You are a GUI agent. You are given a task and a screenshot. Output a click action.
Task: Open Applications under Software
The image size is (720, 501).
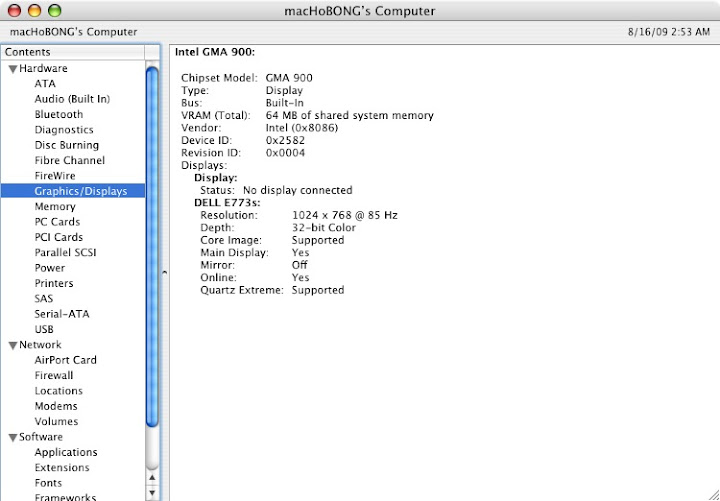tap(66, 452)
